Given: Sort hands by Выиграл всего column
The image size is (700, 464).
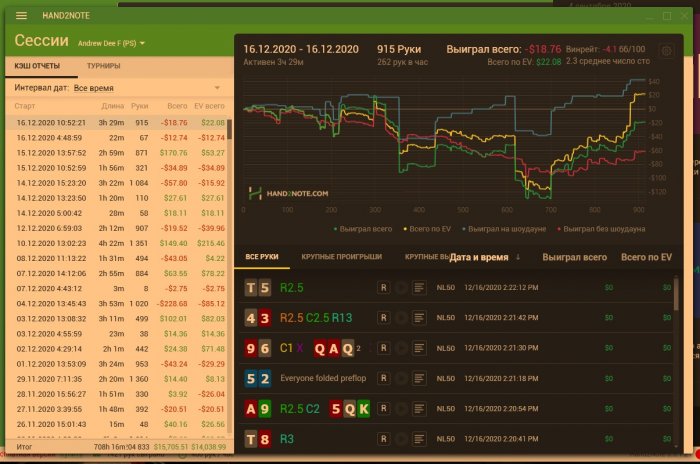Looking at the screenshot, I should click(x=575, y=257).
